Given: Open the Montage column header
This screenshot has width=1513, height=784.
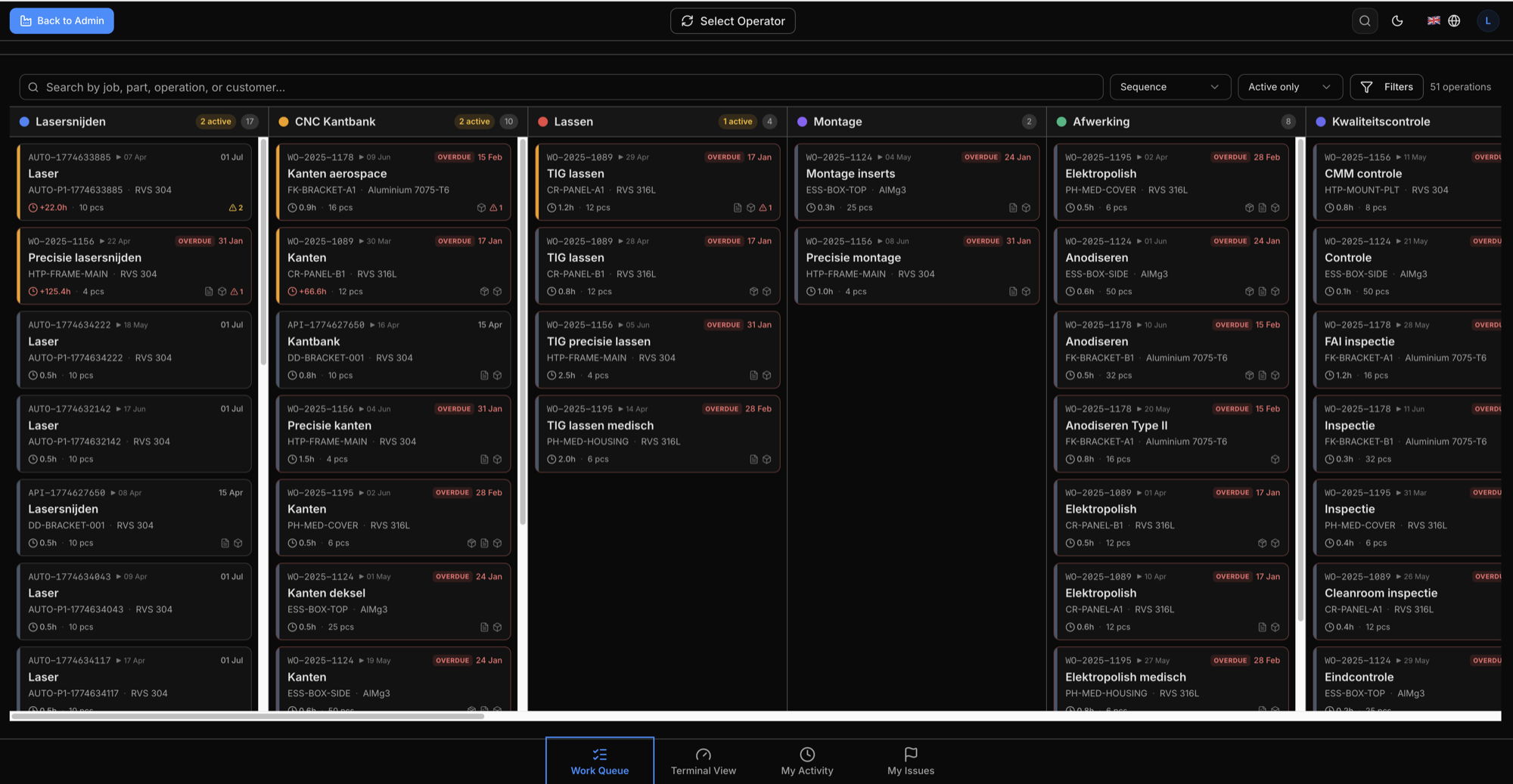Looking at the screenshot, I should (917, 122).
